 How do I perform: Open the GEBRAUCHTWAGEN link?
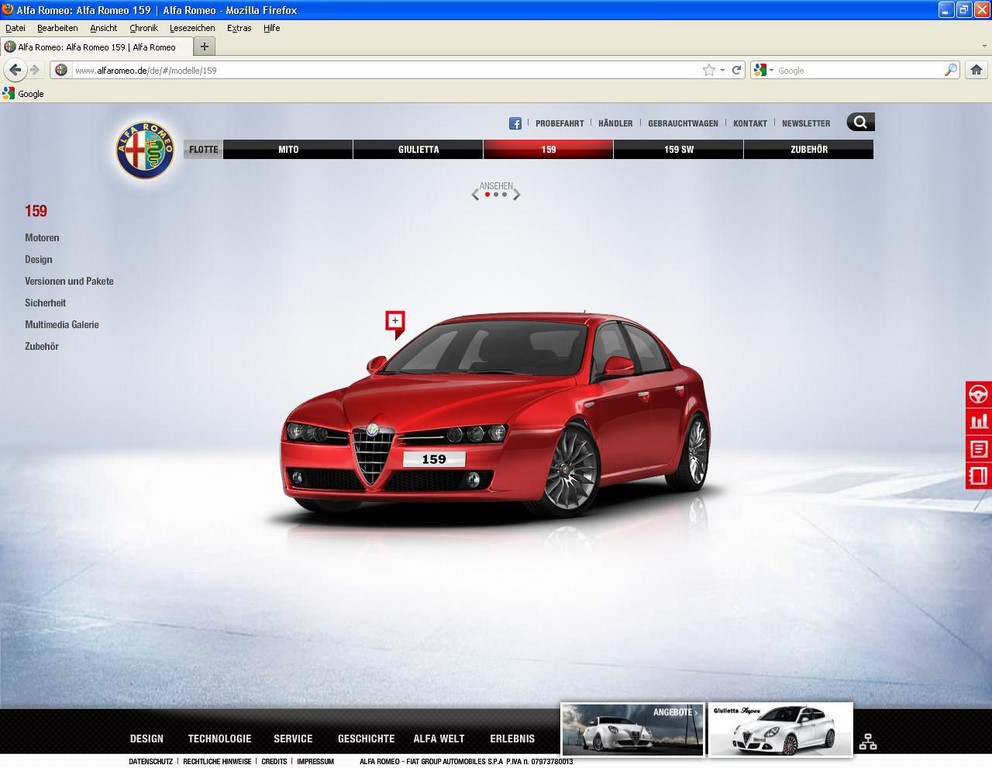point(683,123)
